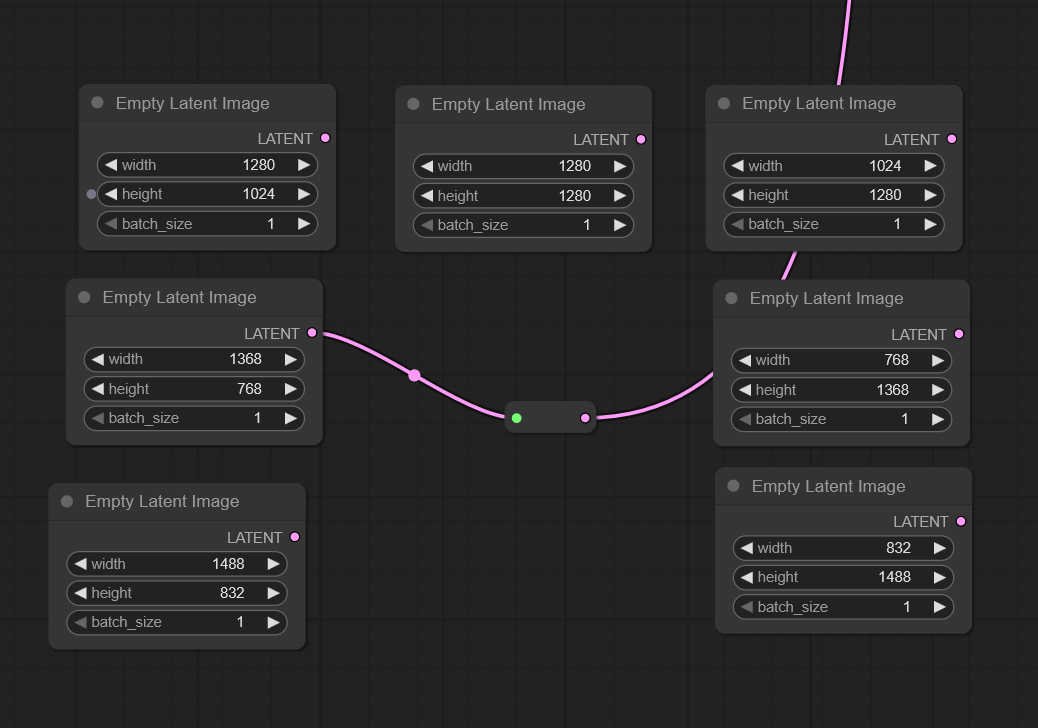Screen dimensions: 1038x728
Task: Click the green input dot on the reroute node
Action: click(x=516, y=418)
